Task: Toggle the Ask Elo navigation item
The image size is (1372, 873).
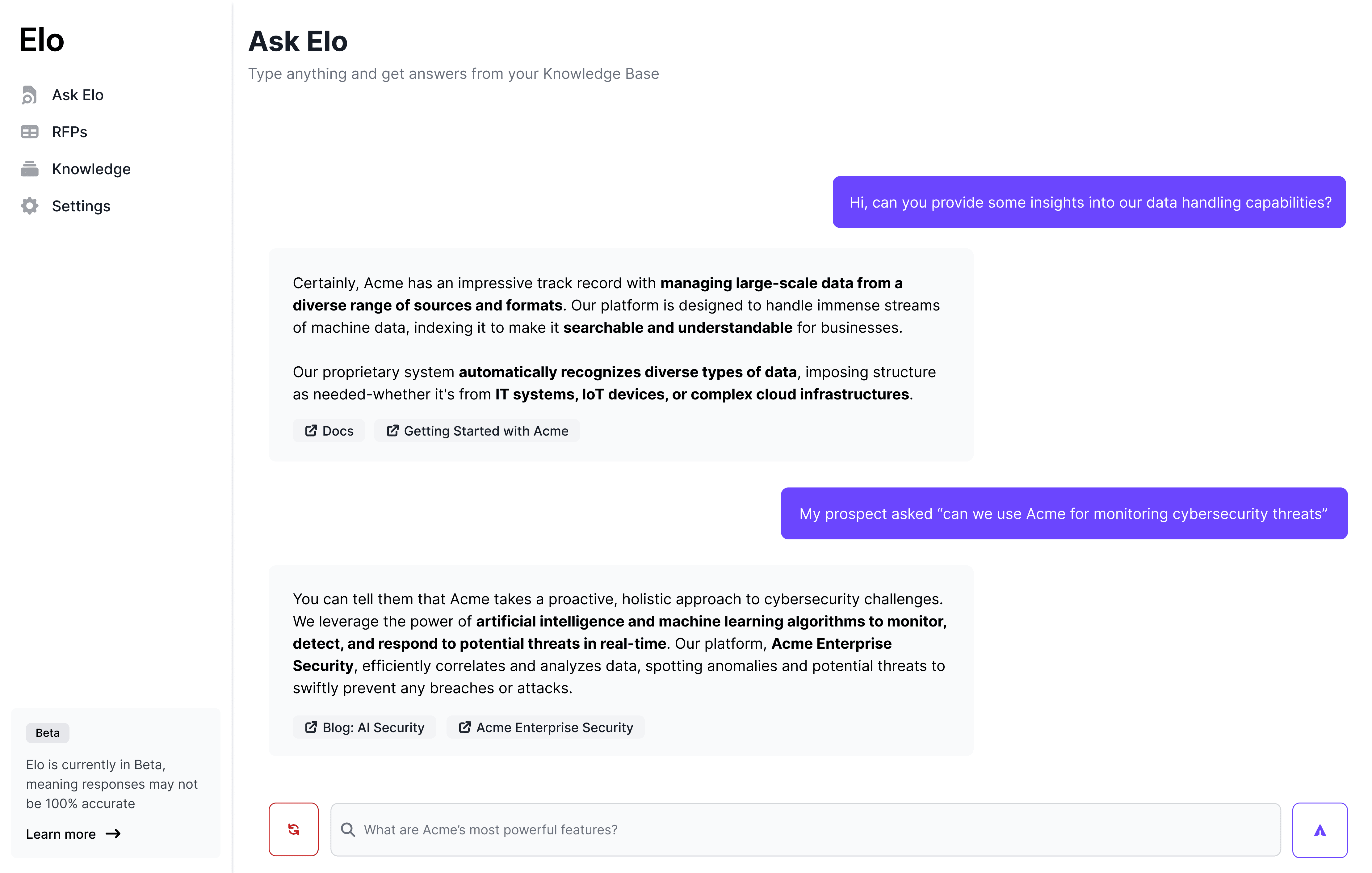Action: [x=78, y=94]
